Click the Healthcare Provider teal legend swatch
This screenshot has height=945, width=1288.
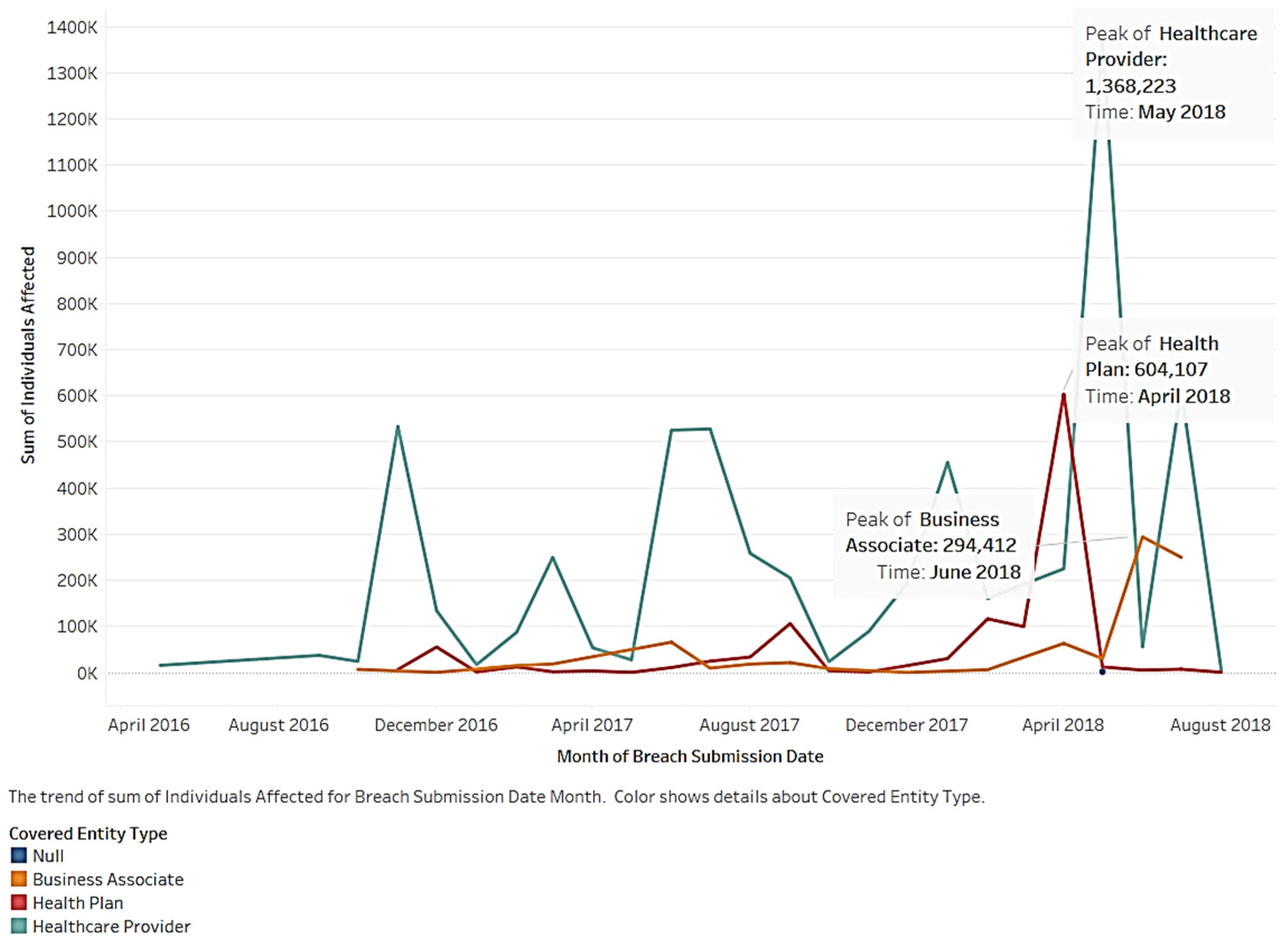click(x=18, y=926)
